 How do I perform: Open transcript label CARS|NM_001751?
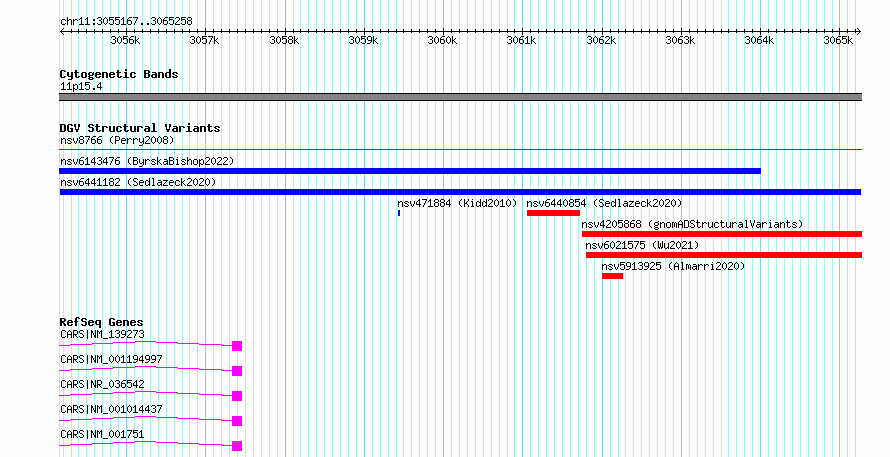click(102, 434)
